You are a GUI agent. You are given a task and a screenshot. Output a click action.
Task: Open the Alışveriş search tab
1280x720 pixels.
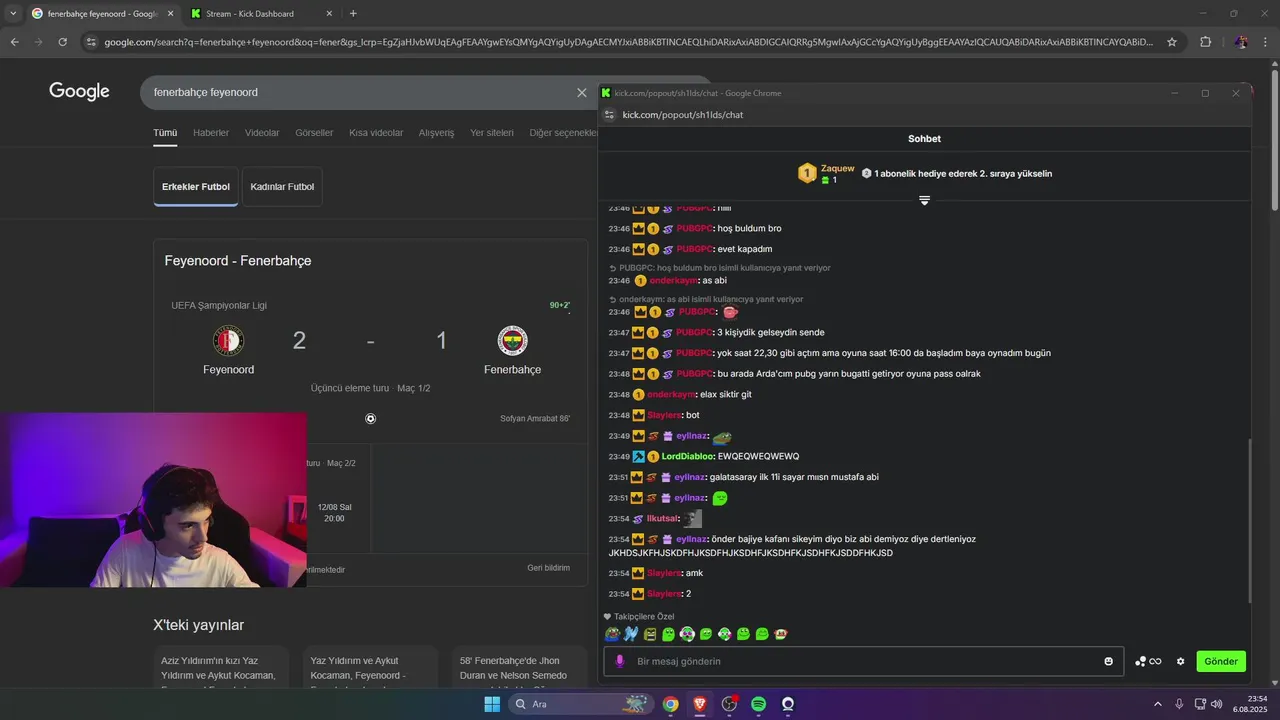tap(436, 133)
